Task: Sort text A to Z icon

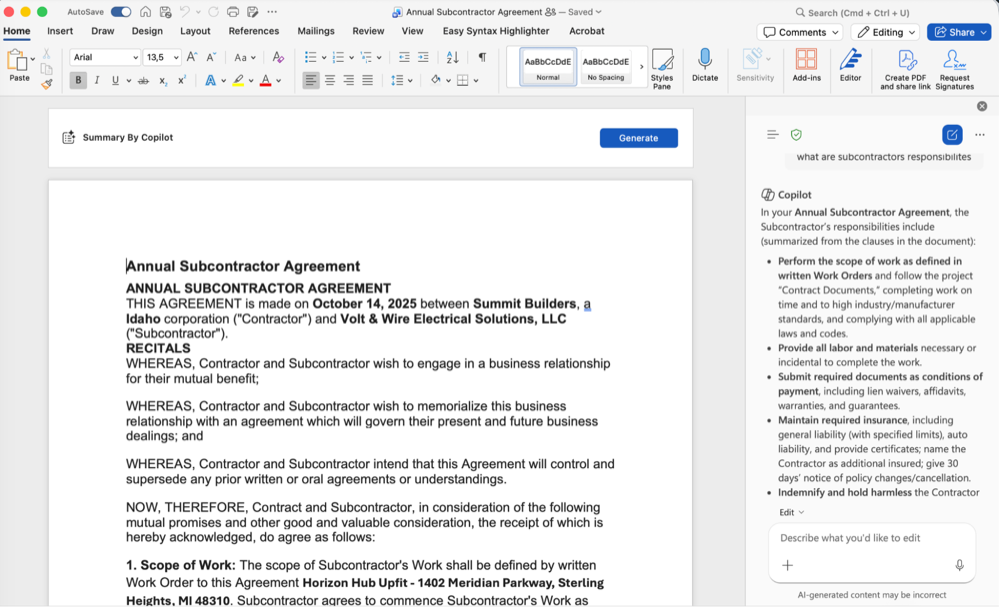Action: click(x=452, y=57)
